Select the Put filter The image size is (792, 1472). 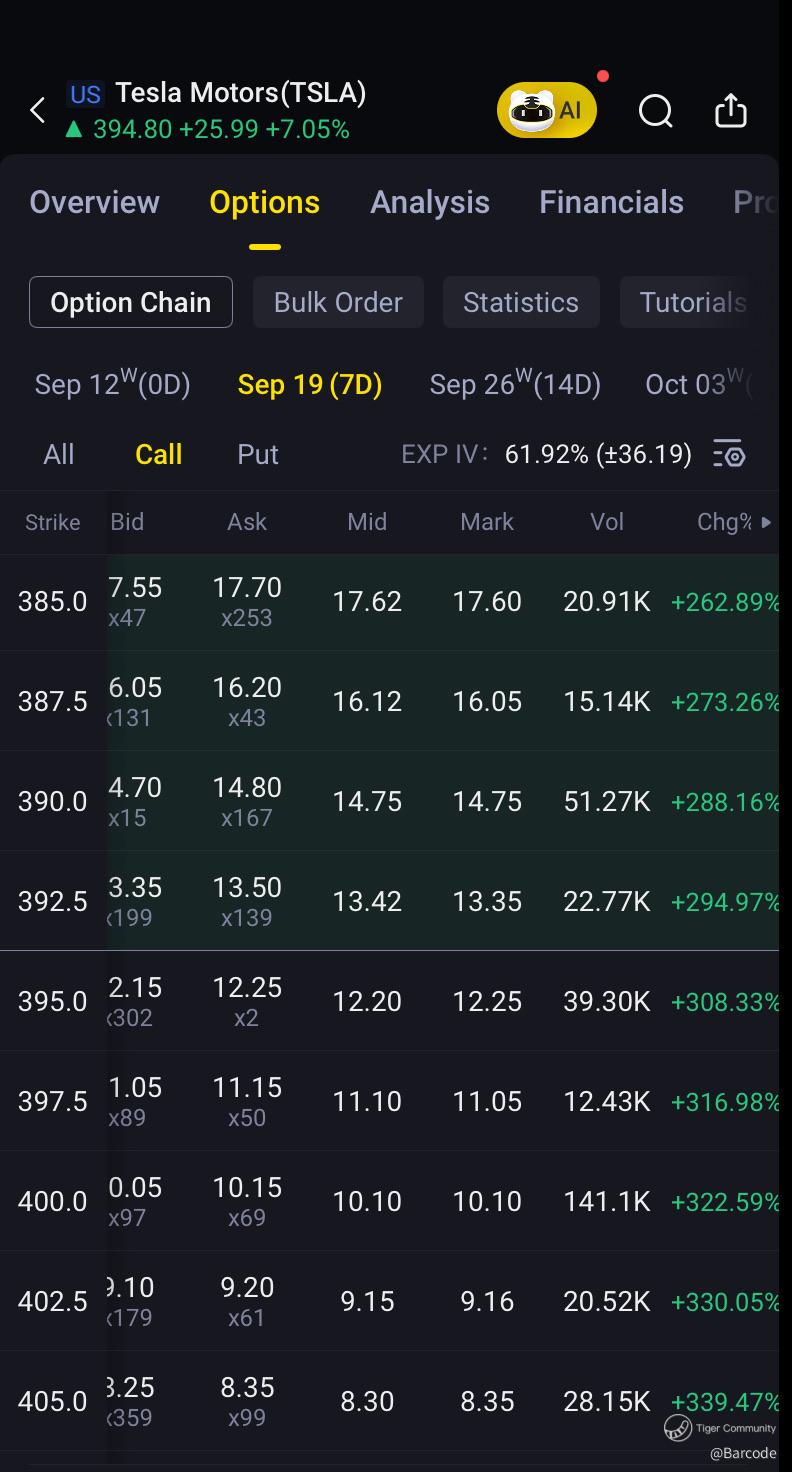coord(258,454)
